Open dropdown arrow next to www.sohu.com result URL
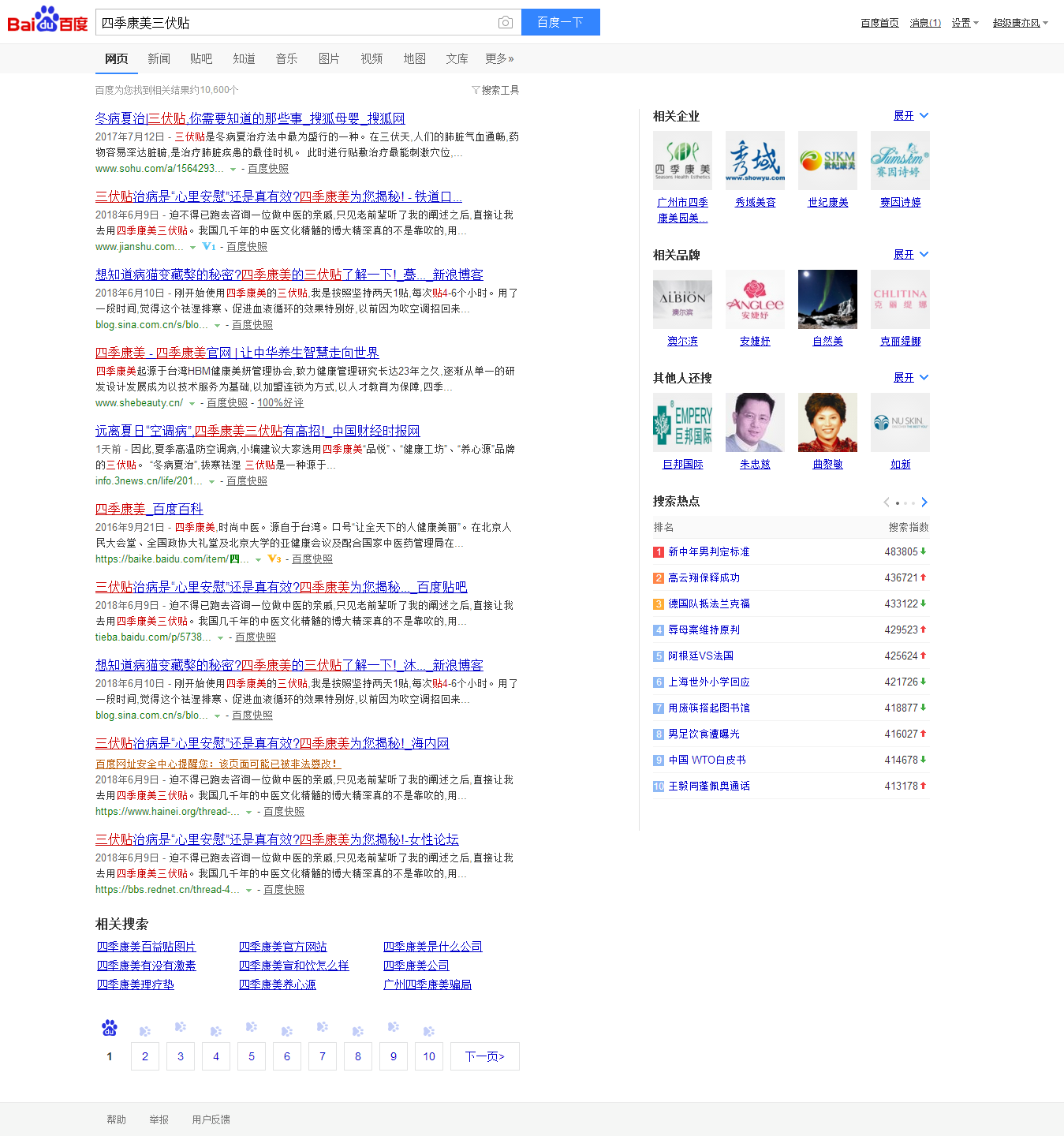 233,170
